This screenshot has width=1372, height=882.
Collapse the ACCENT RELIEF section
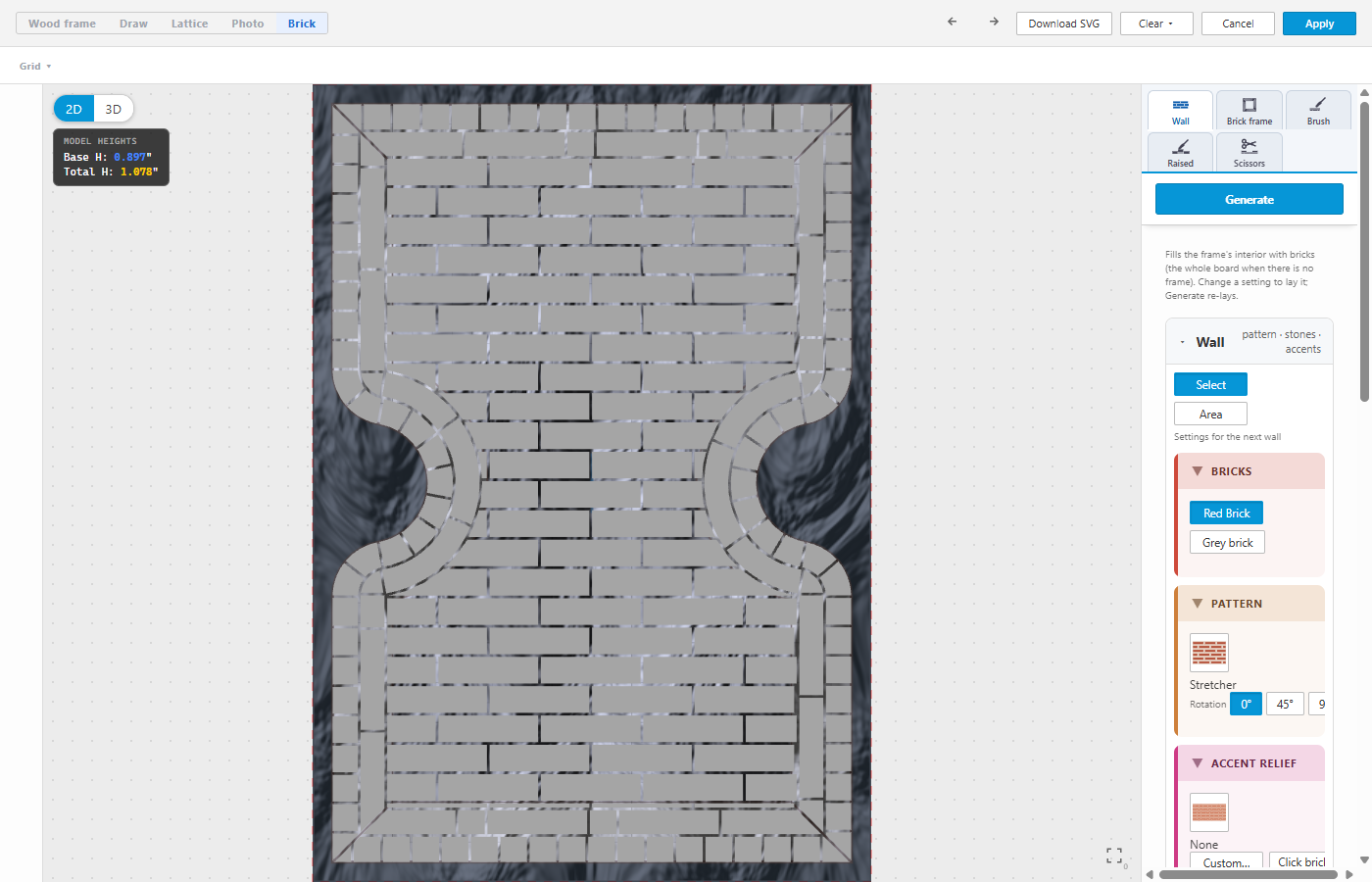click(1197, 763)
